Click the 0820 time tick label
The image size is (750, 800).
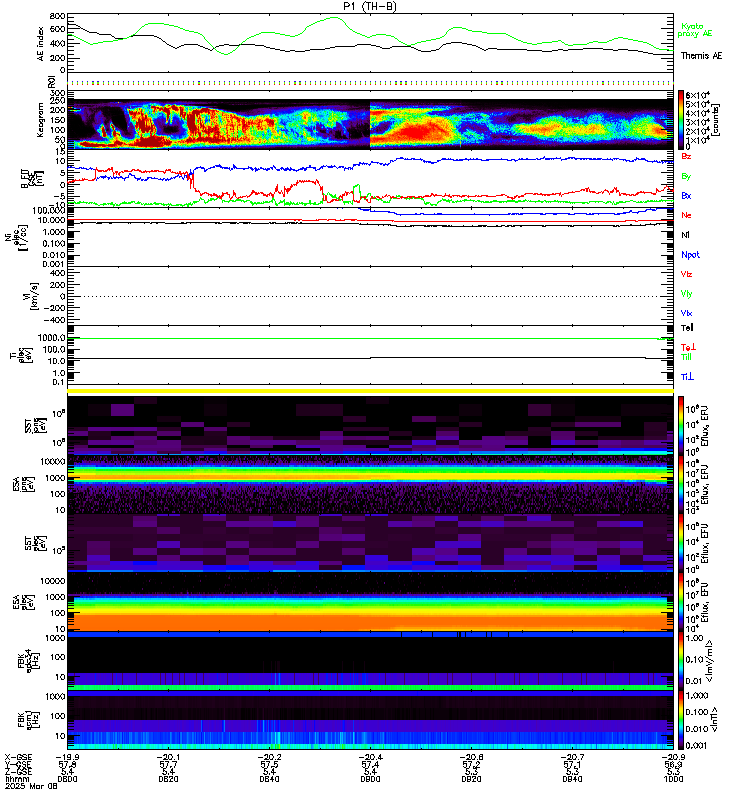[x=168, y=779]
